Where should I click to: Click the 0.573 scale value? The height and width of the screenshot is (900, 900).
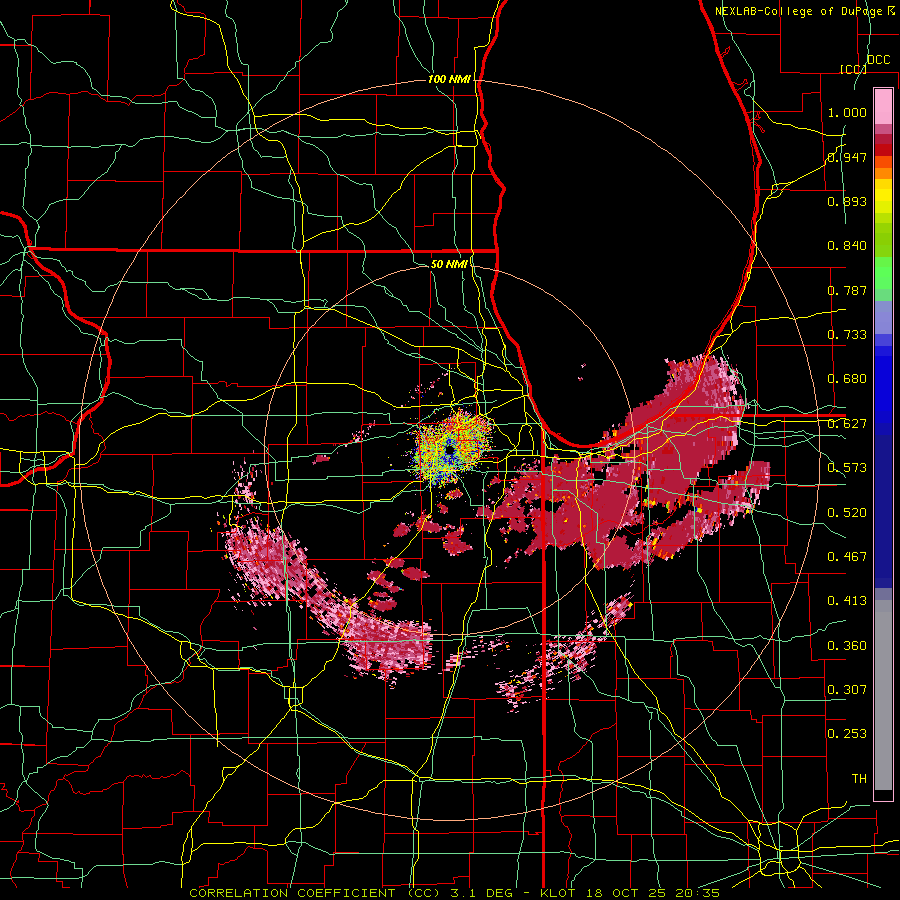coord(847,468)
